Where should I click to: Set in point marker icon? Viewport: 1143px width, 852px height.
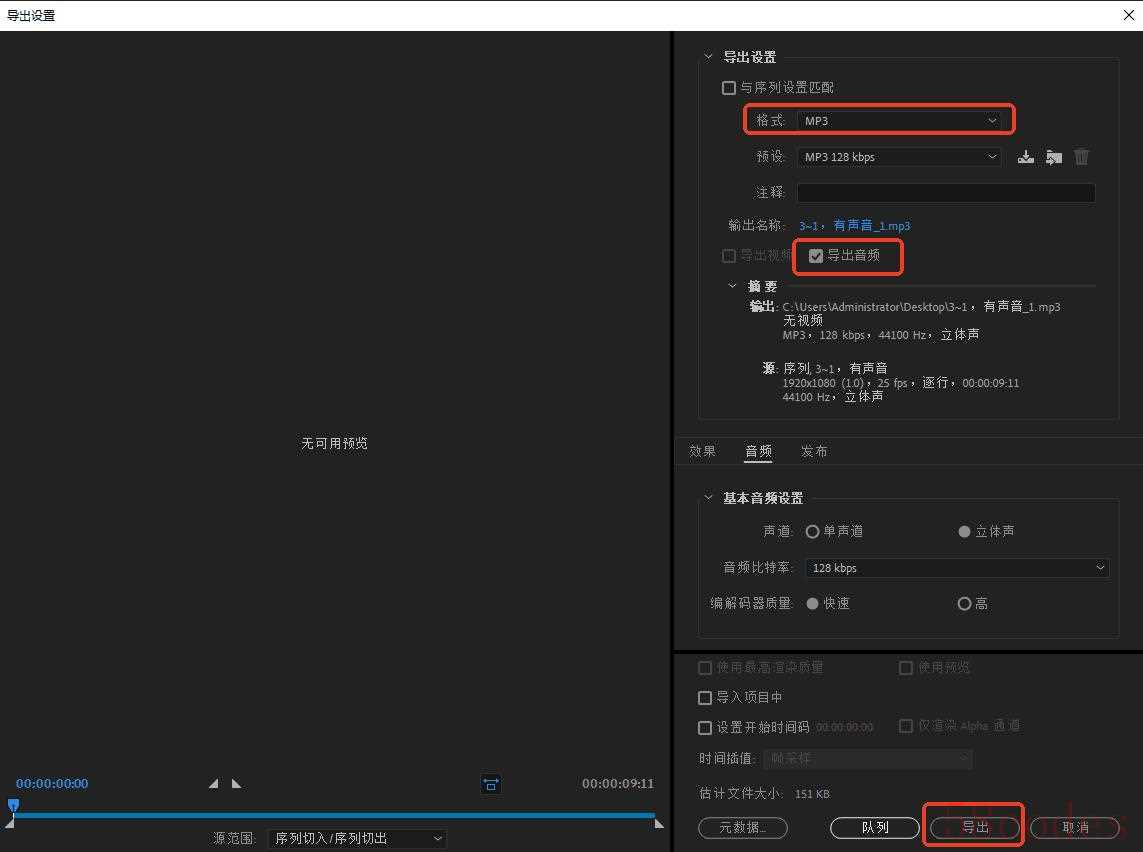click(x=214, y=783)
